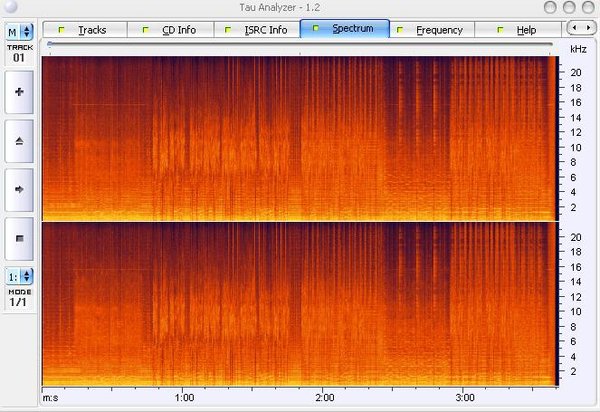The width and height of the screenshot is (600, 412).
Task: Click the 3:00 time marker
Action: tap(465, 398)
